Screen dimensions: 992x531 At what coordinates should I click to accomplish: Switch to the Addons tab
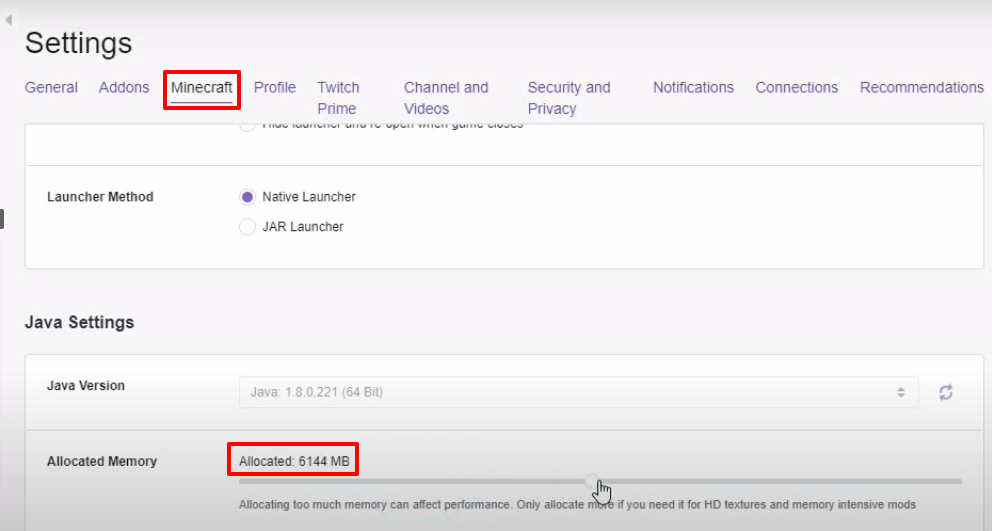tap(124, 87)
